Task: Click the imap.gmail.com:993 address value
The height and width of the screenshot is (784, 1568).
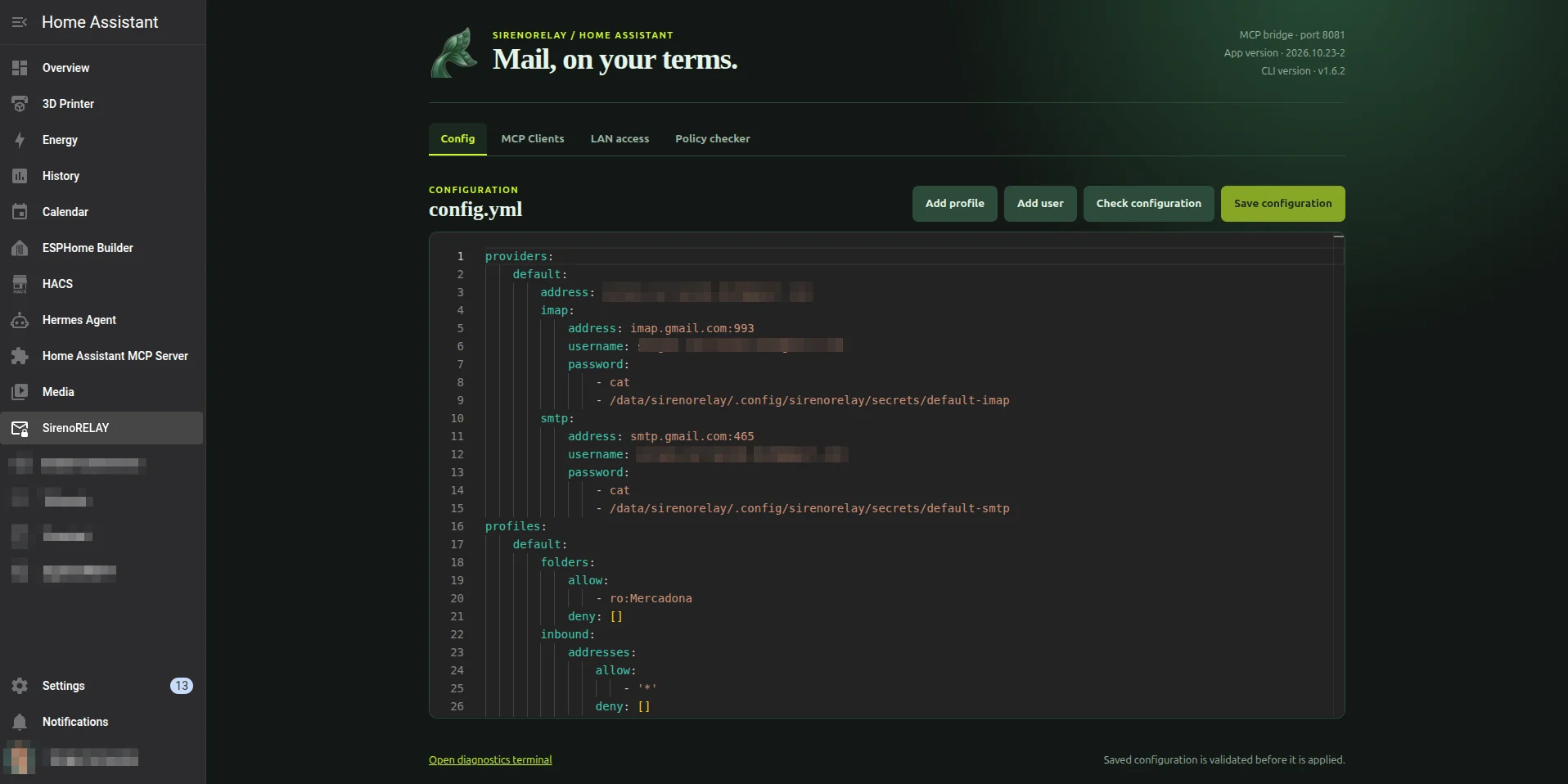Action: (x=692, y=328)
